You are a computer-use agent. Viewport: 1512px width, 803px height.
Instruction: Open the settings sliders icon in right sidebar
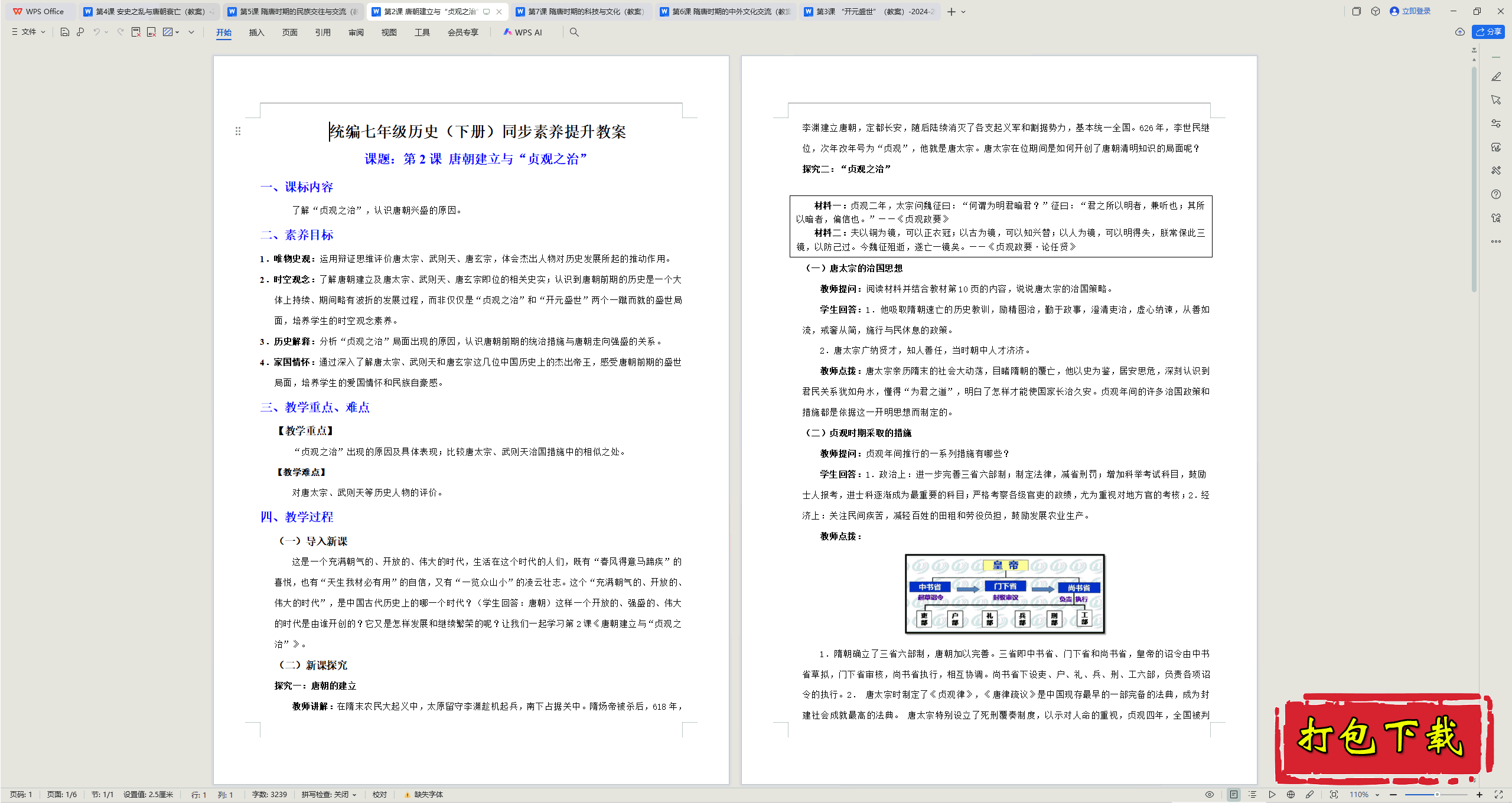(x=1496, y=123)
